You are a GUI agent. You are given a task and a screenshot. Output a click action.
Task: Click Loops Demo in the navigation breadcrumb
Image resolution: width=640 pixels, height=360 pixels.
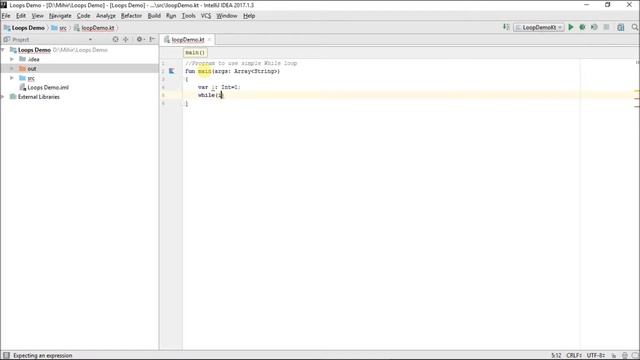click(24, 28)
